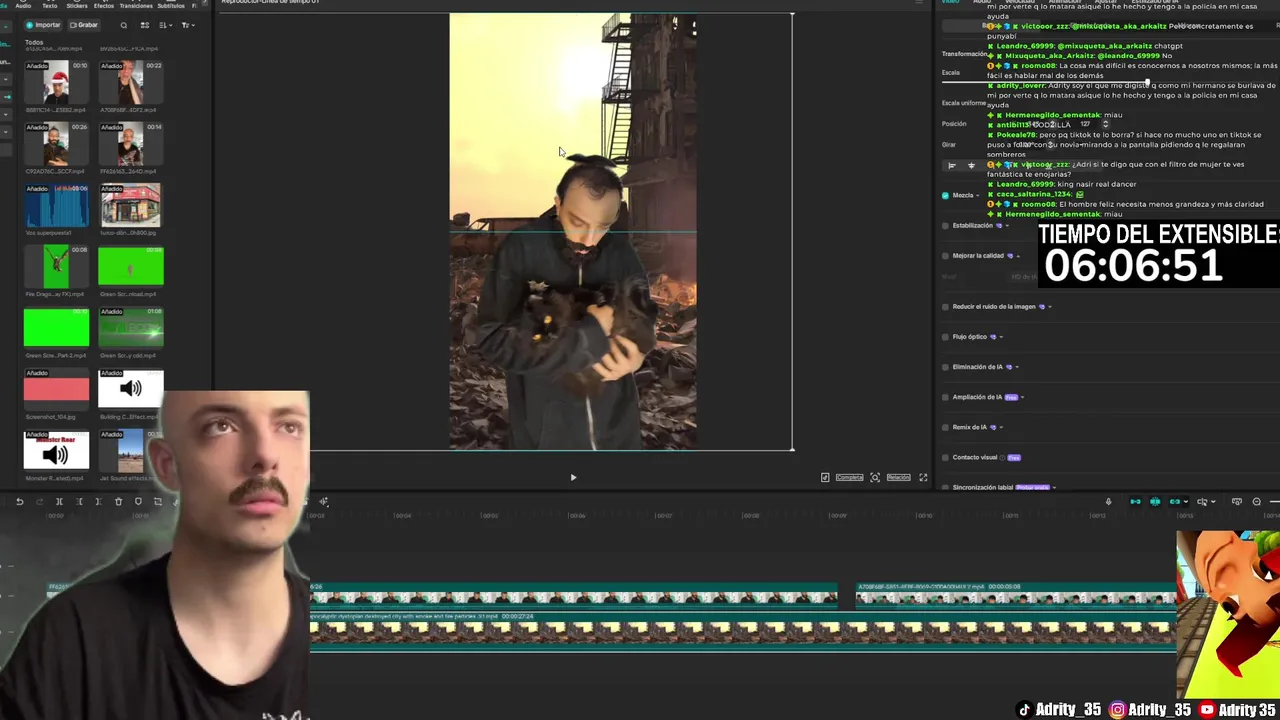The width and height of the screenshot is (1280, 720).
Task: Enable Eliminación de IA
Action: pos(945,367)
